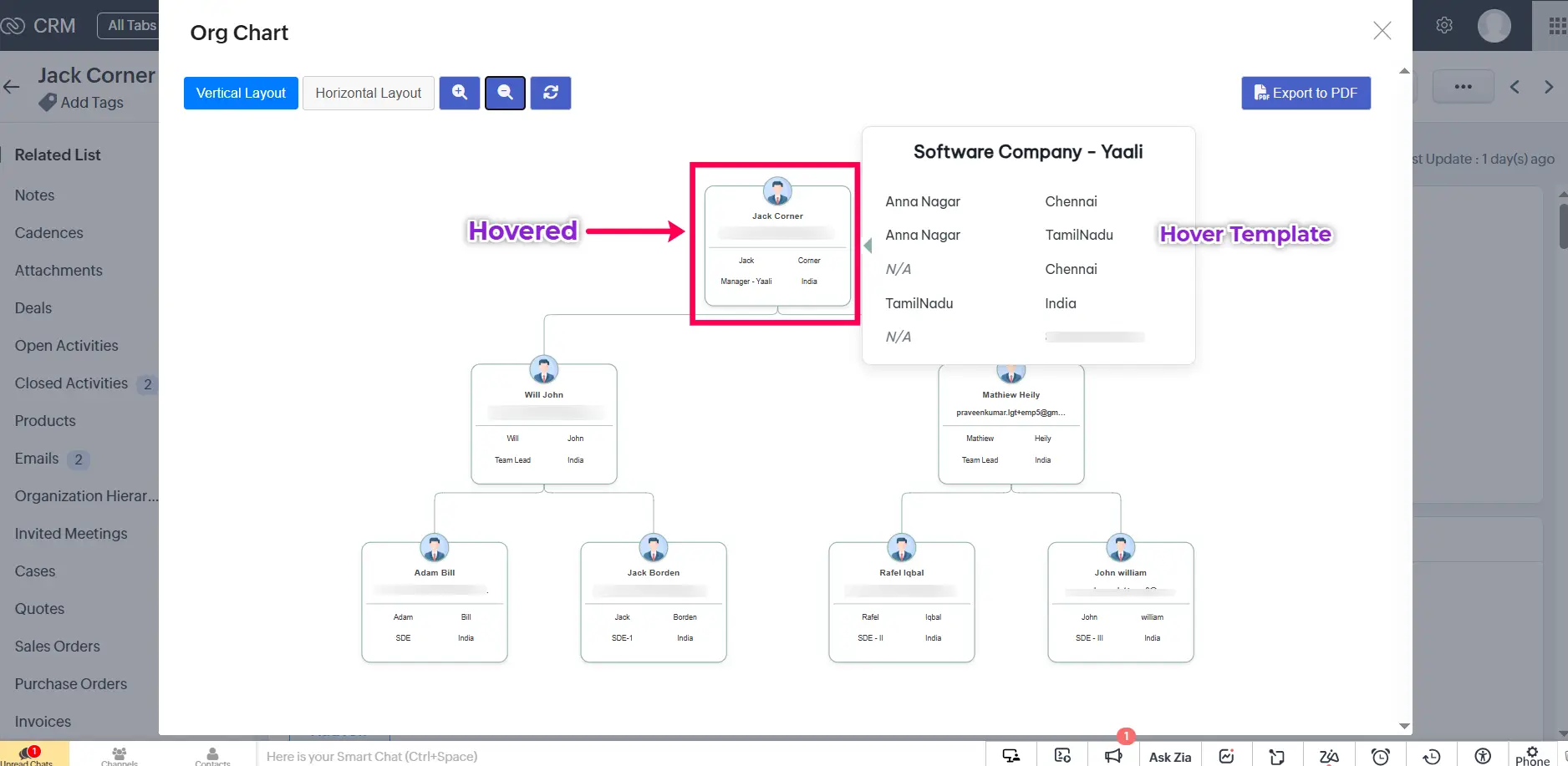The width and height of the screenshot is (1568, 766).
Task: Click the zoom in magnifier icon
Action: (460, 93)
